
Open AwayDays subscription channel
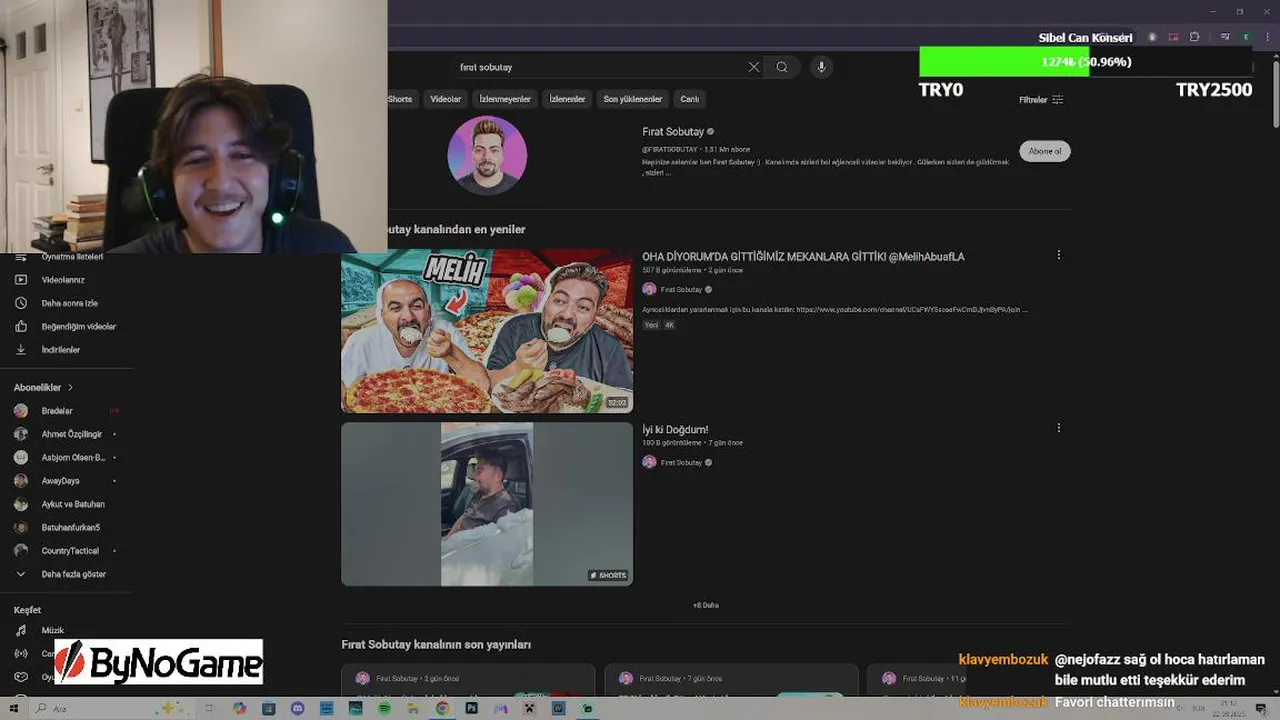60,481
